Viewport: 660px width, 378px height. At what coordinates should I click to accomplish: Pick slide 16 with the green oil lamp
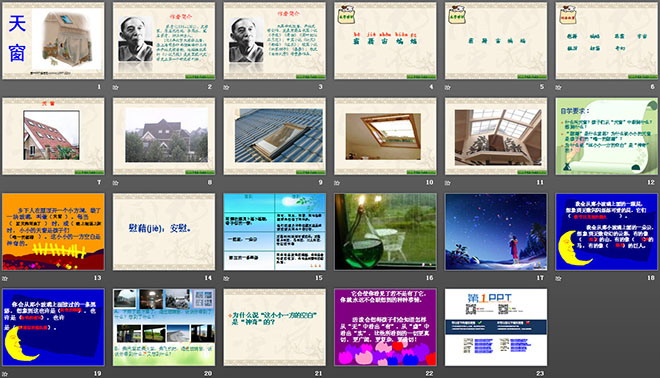click(385, 232)
